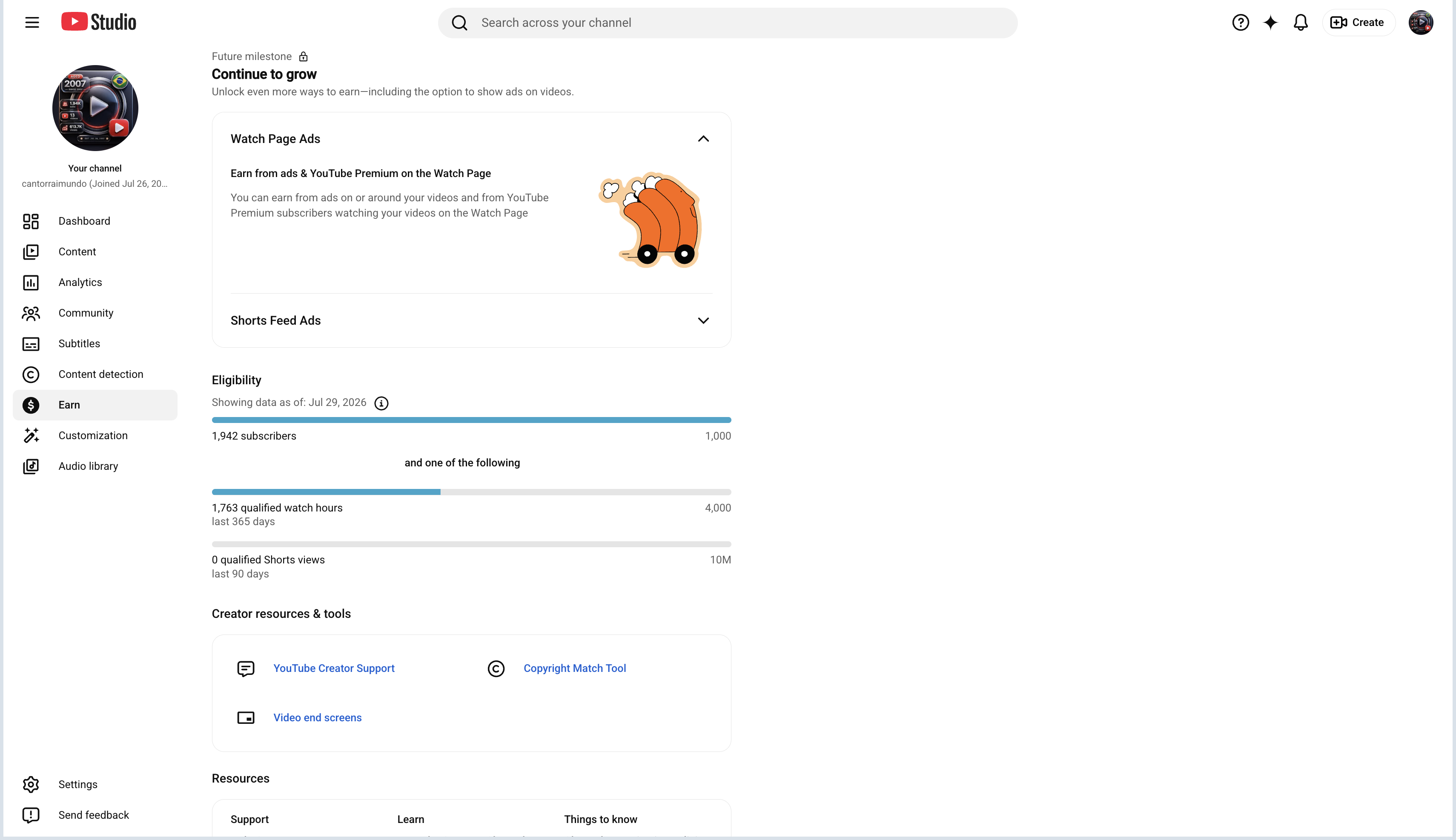Select Subtitles in the sidebar

coord(95,343)
